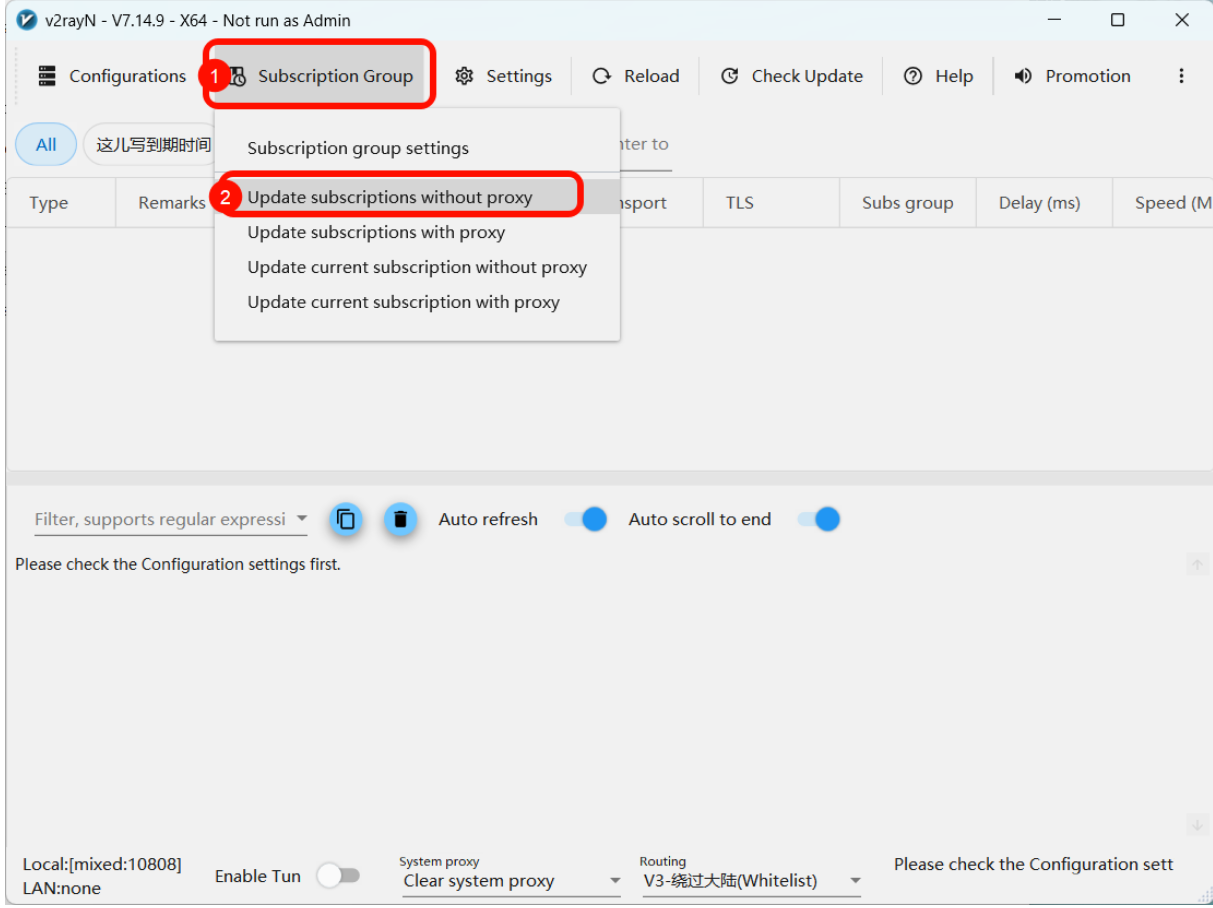Viewport: 1213px width, 908px height.
Task: Click the trash icon to clear log
Action: pos(401,519)
